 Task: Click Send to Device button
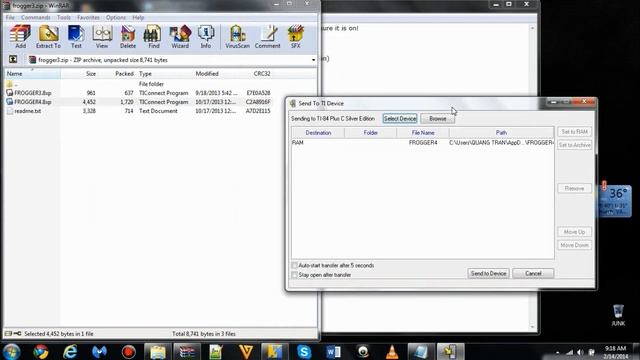tap(488, 273)
